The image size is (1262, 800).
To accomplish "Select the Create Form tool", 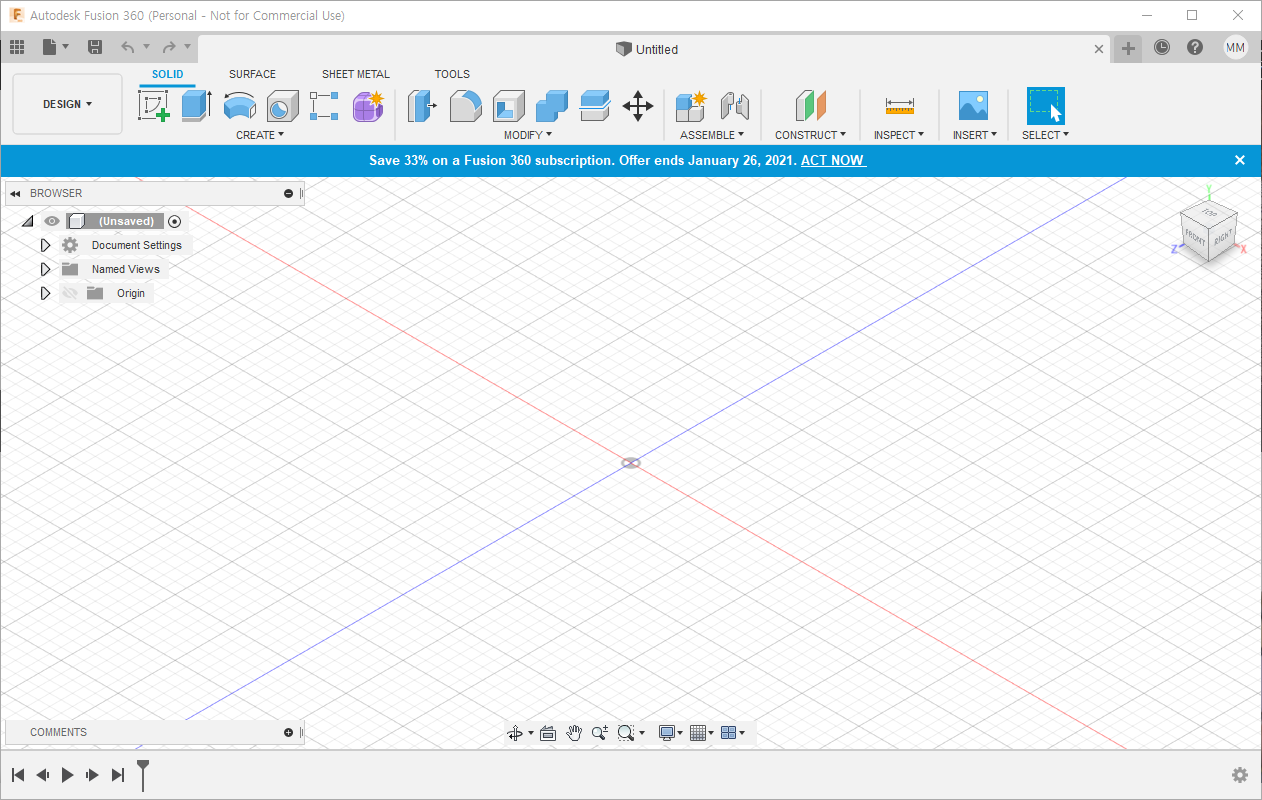I will [x=368, y=105].
